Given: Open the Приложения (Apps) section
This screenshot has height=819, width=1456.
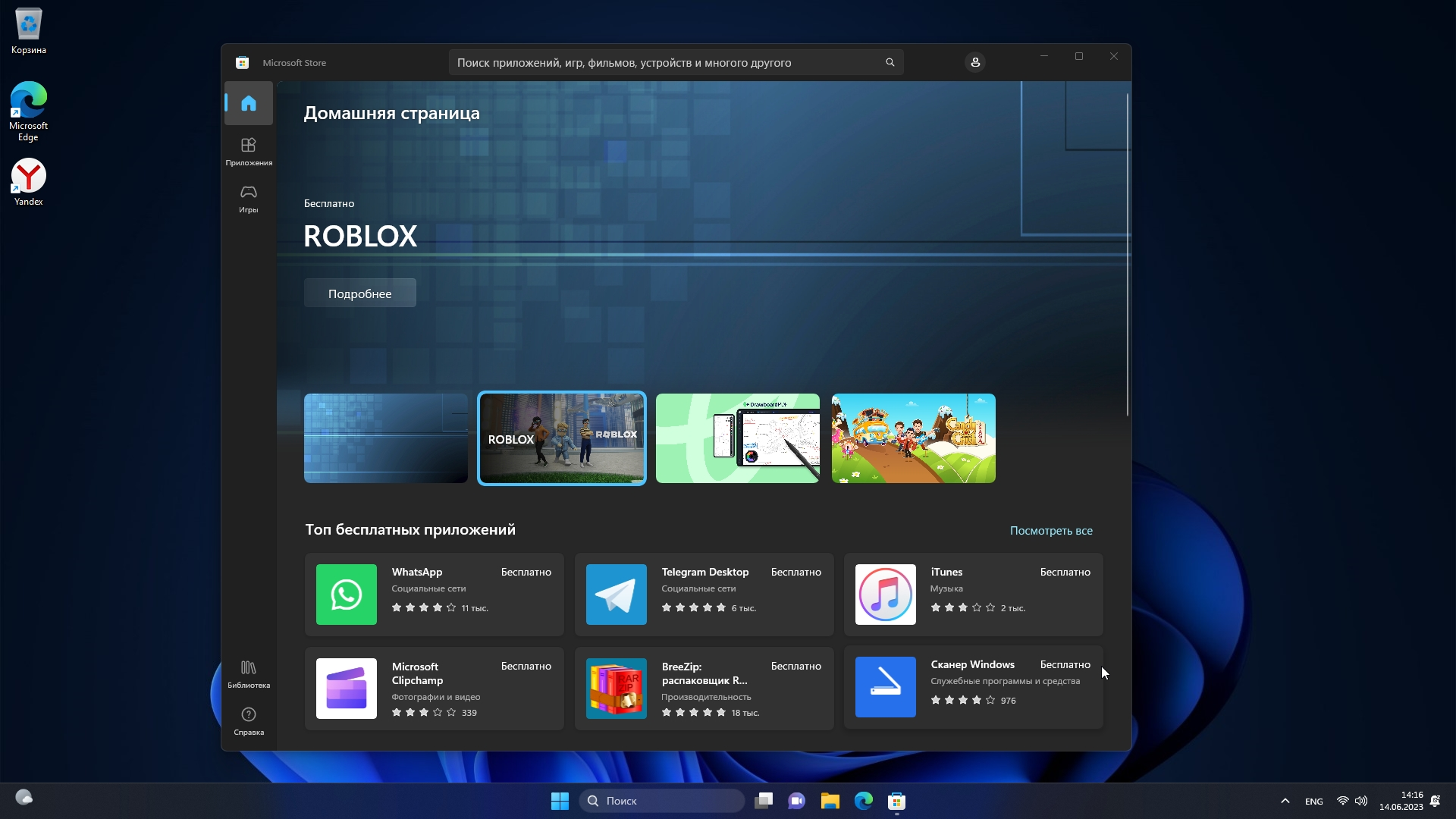Looking at the screenshot, I should click(x=248, y=151).
